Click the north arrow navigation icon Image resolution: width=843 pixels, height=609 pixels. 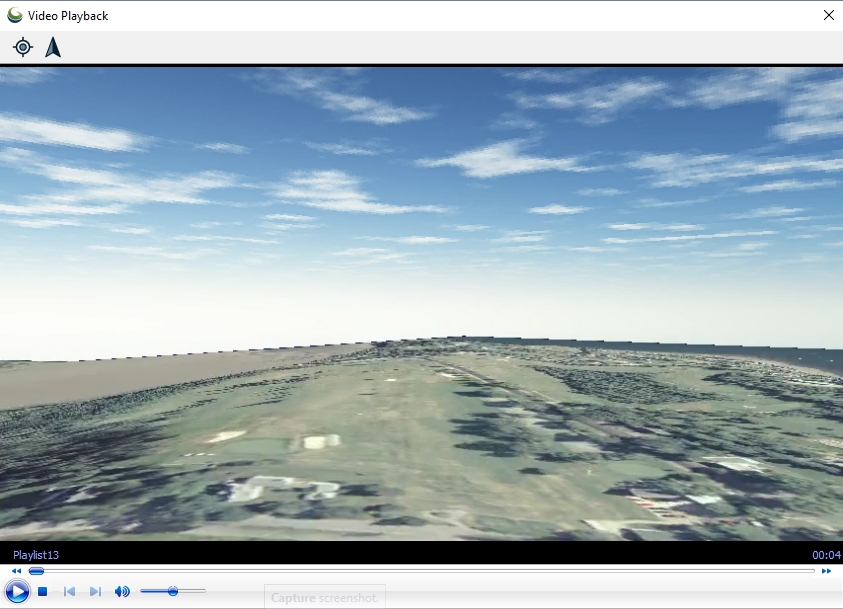(53, 47)
